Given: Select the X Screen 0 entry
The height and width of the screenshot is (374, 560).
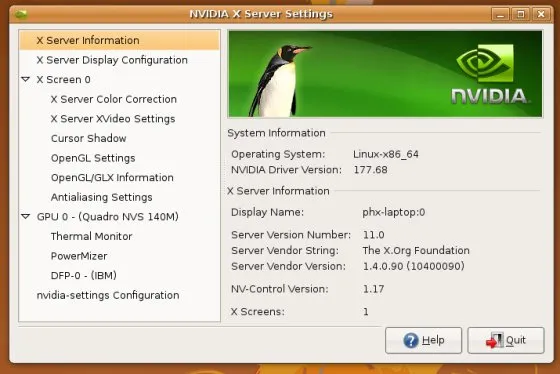Looking at the screenshot, I should tap(64, 80).
